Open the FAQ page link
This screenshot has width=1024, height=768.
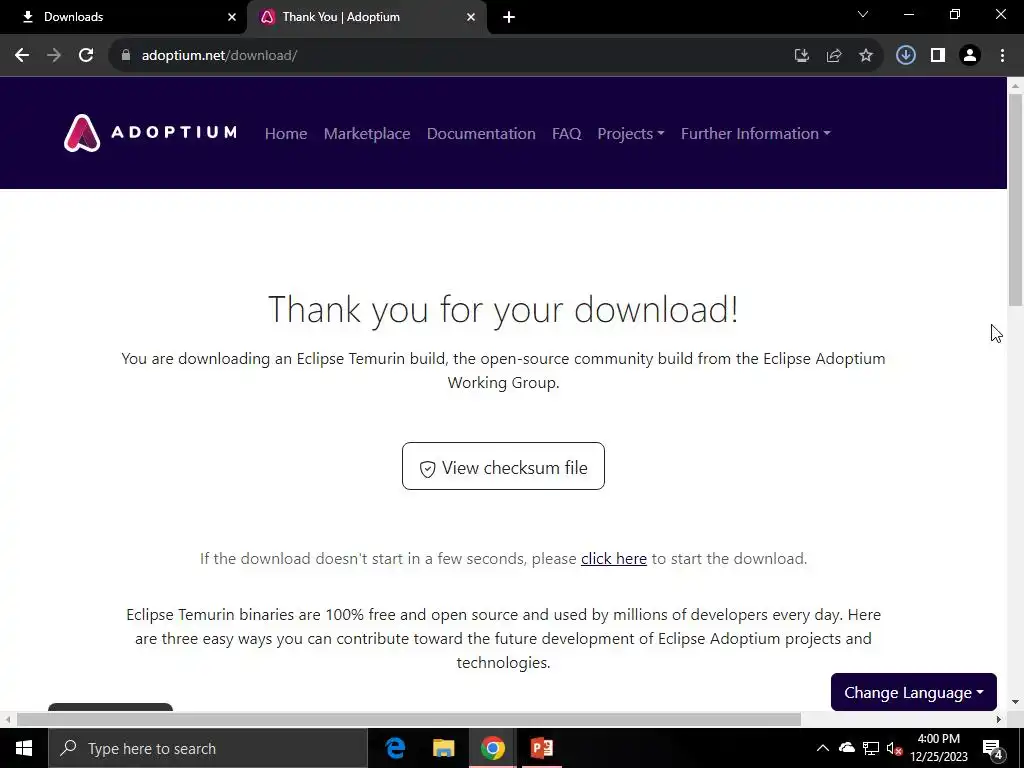pyautogui.click(x=566, y=134)
